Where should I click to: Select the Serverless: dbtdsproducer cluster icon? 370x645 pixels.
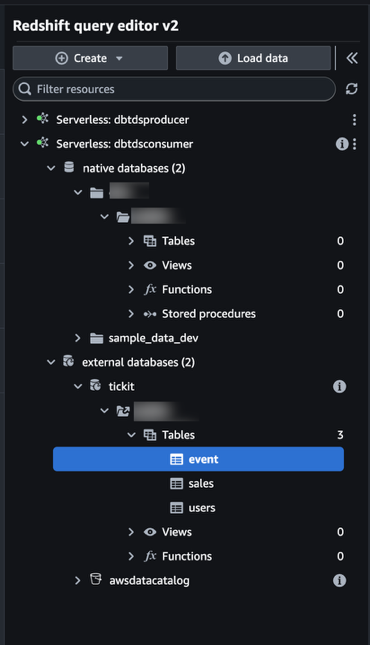pyautogui.click(x=42, y=119)
